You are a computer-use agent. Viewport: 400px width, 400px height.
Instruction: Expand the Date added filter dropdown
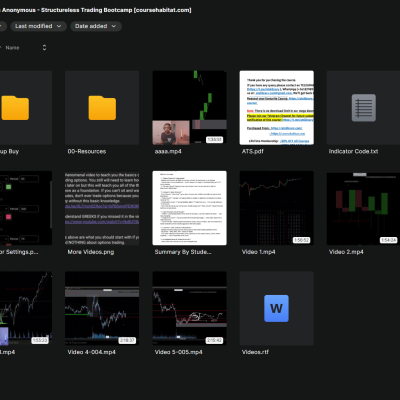tap(96, 26)
